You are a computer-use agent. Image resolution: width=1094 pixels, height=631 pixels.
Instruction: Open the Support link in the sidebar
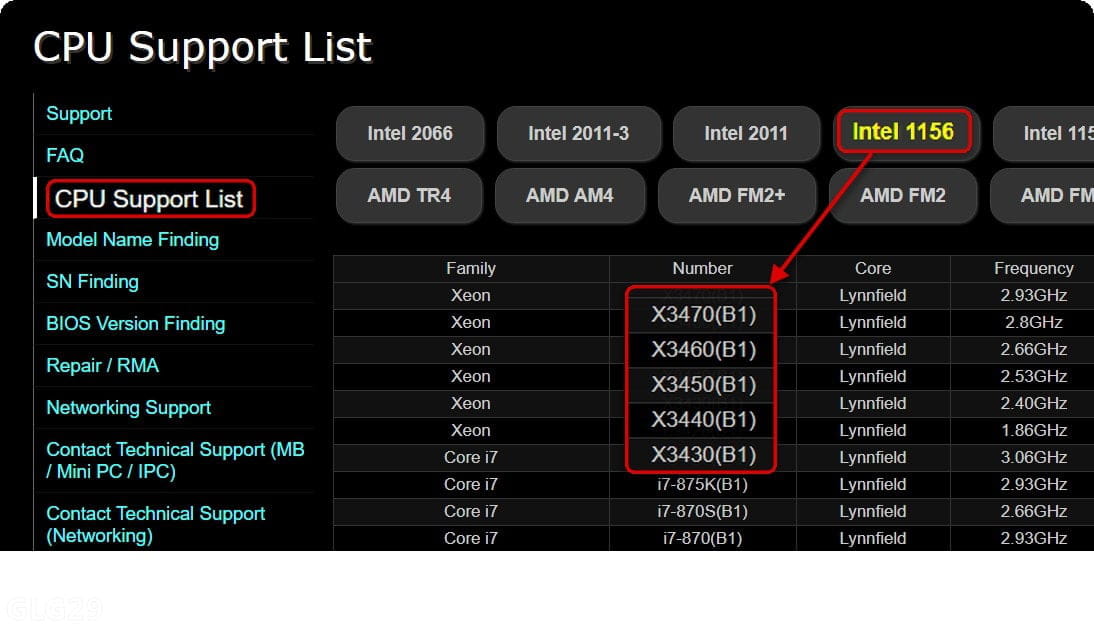[x=79, y=114]
